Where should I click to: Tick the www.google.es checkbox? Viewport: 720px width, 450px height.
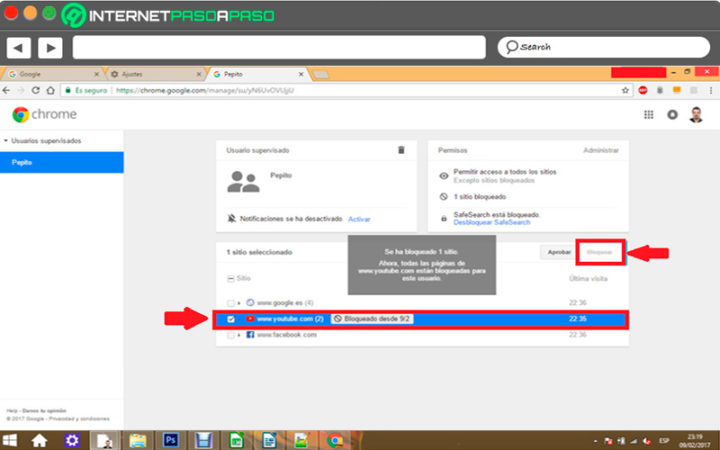point(231,303)
